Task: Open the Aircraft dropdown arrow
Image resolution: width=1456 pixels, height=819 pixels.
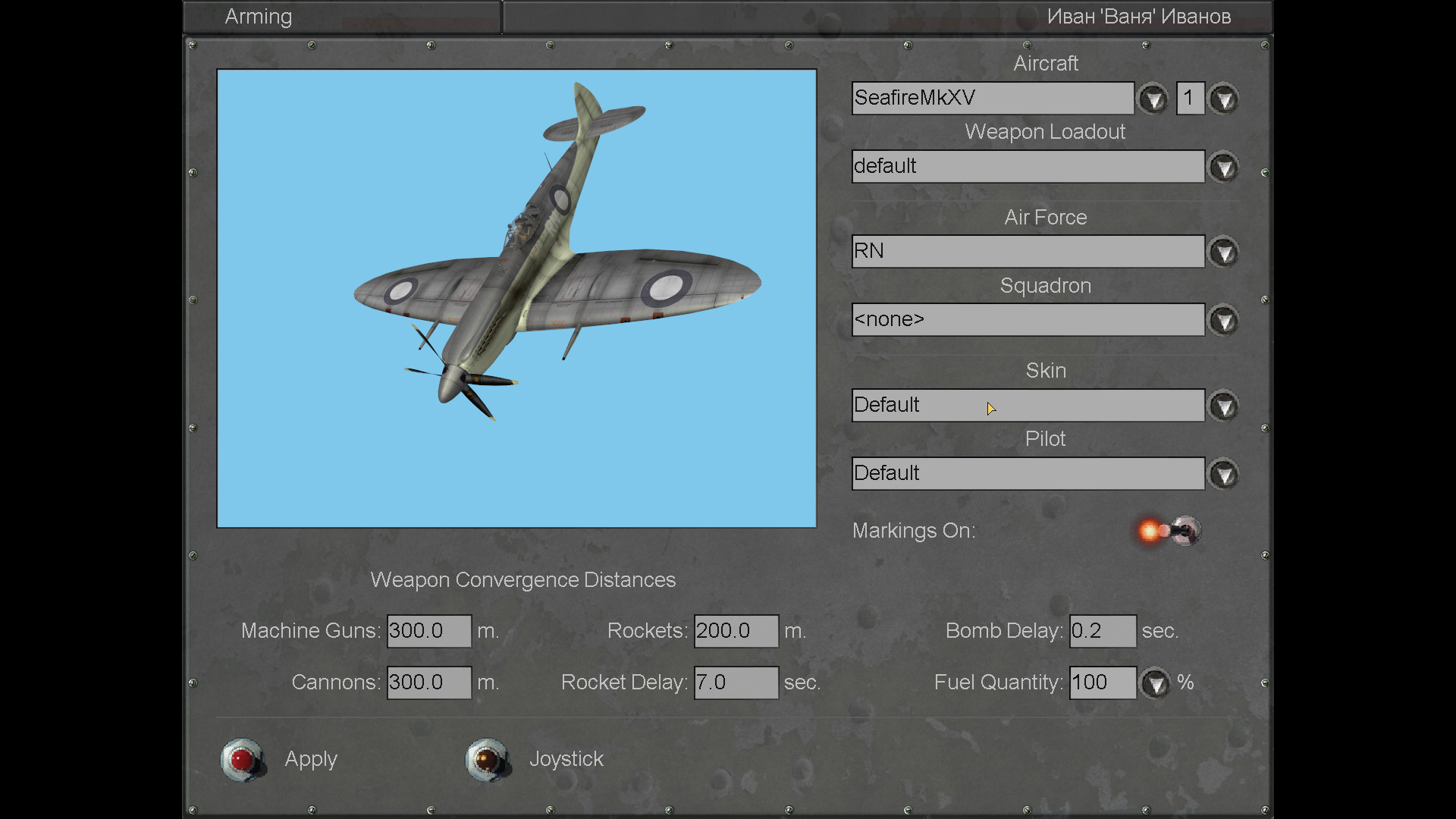Action: (x=1153, y=99)
